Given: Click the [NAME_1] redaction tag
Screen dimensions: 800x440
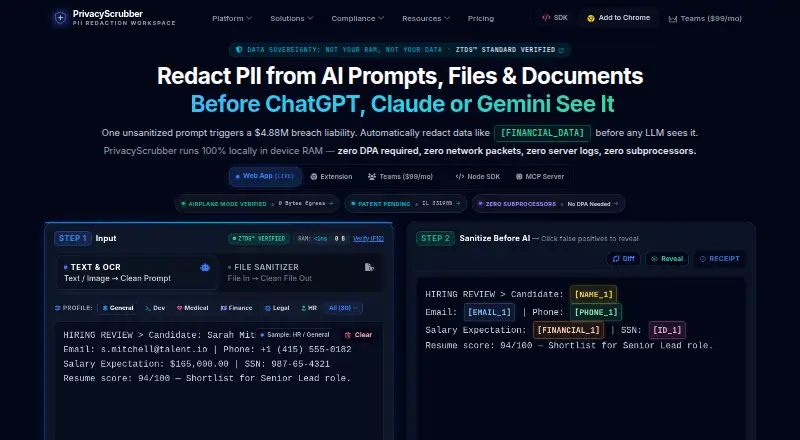Looking at the screenshot, I should click(x=593, y=295).
